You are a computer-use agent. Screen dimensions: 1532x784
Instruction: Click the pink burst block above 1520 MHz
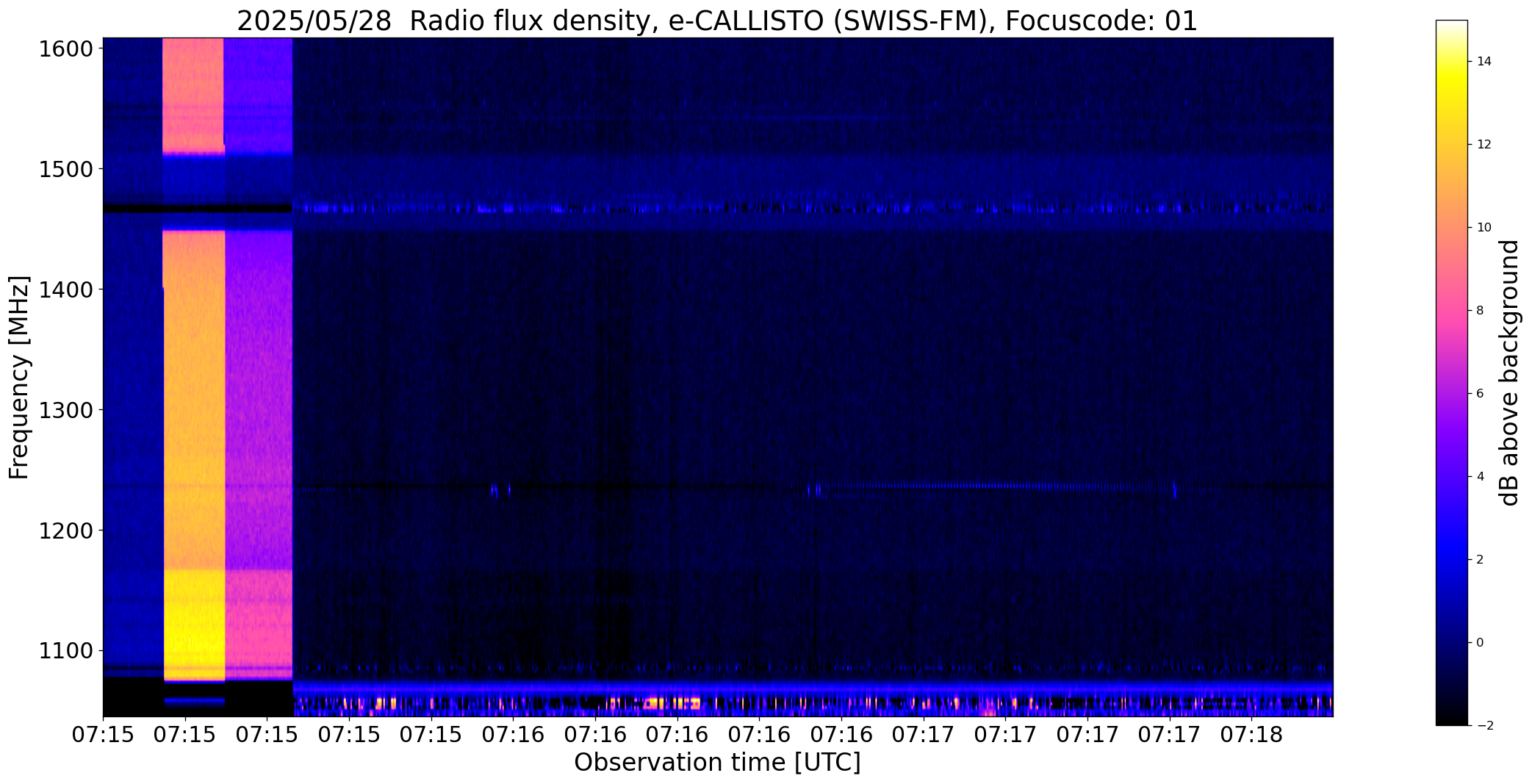coord(193,94)
